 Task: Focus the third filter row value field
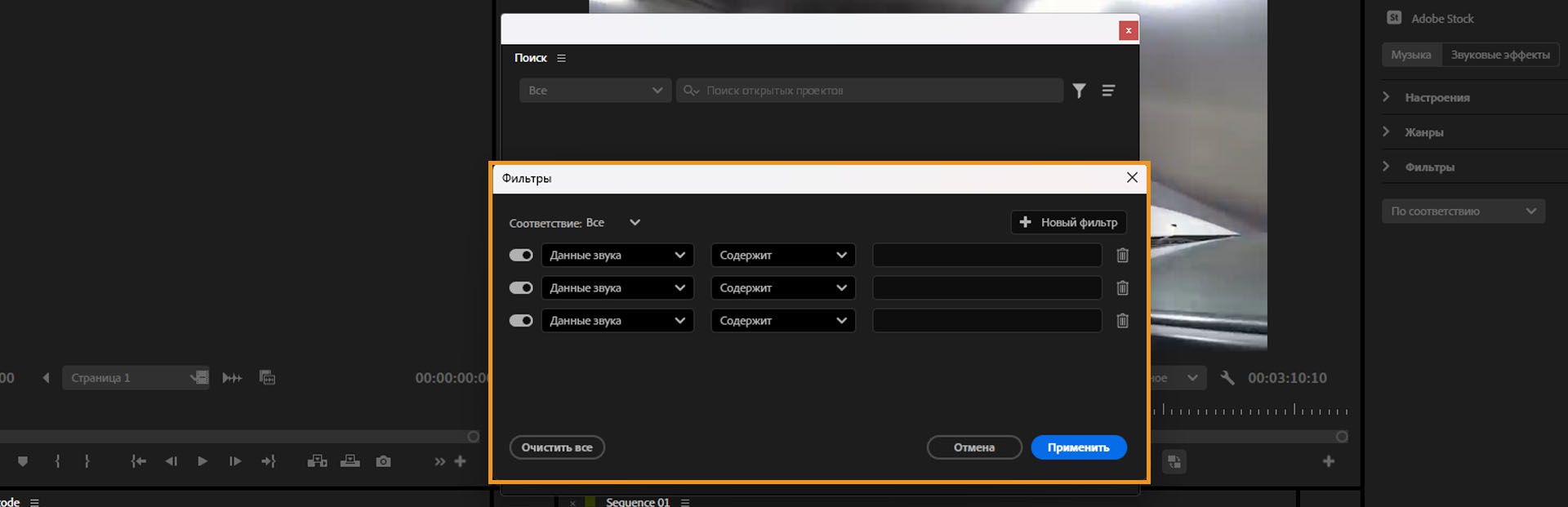[x=987, y=321]
